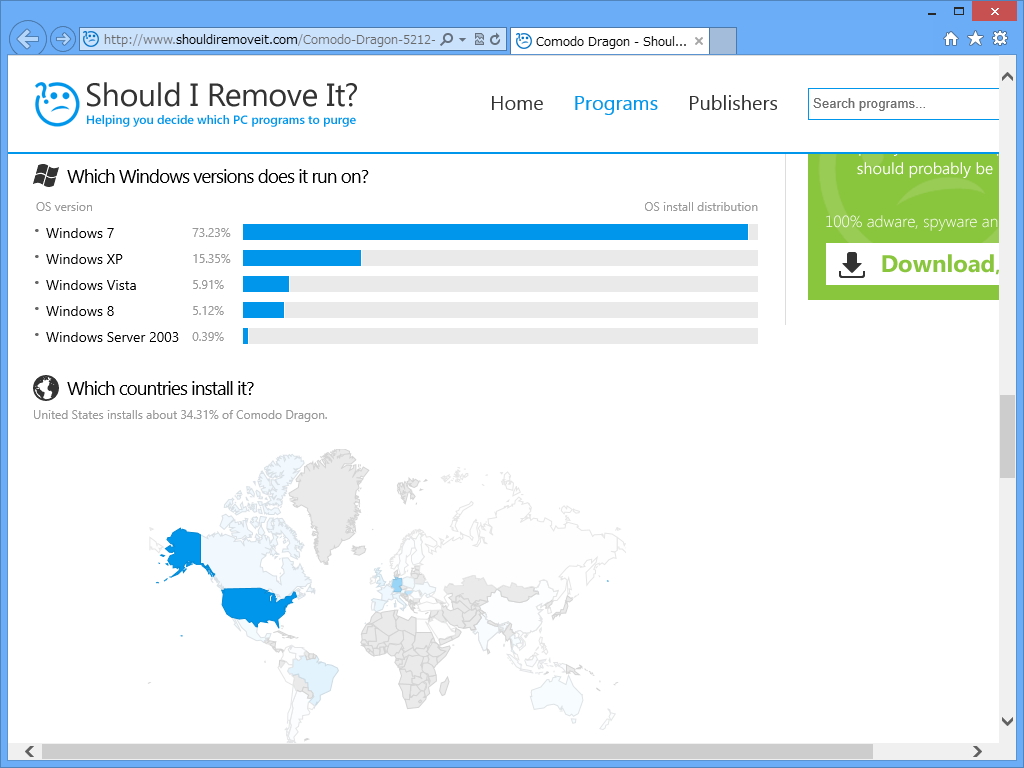Screen dimensions: 1024x768
Task: Click the Windows XP distribution bar
Action: [500, 258]
